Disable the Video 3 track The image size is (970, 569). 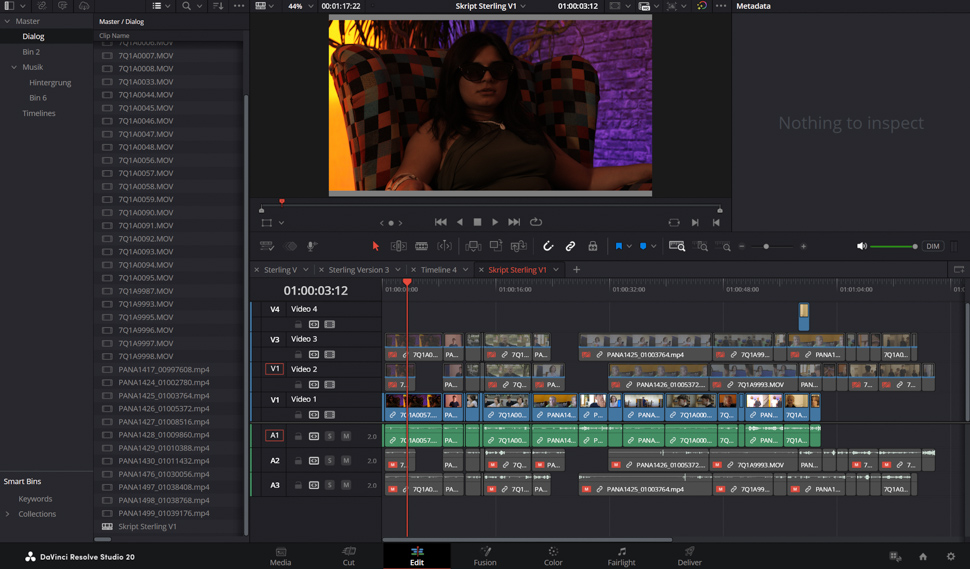click(x=329, y=354)
